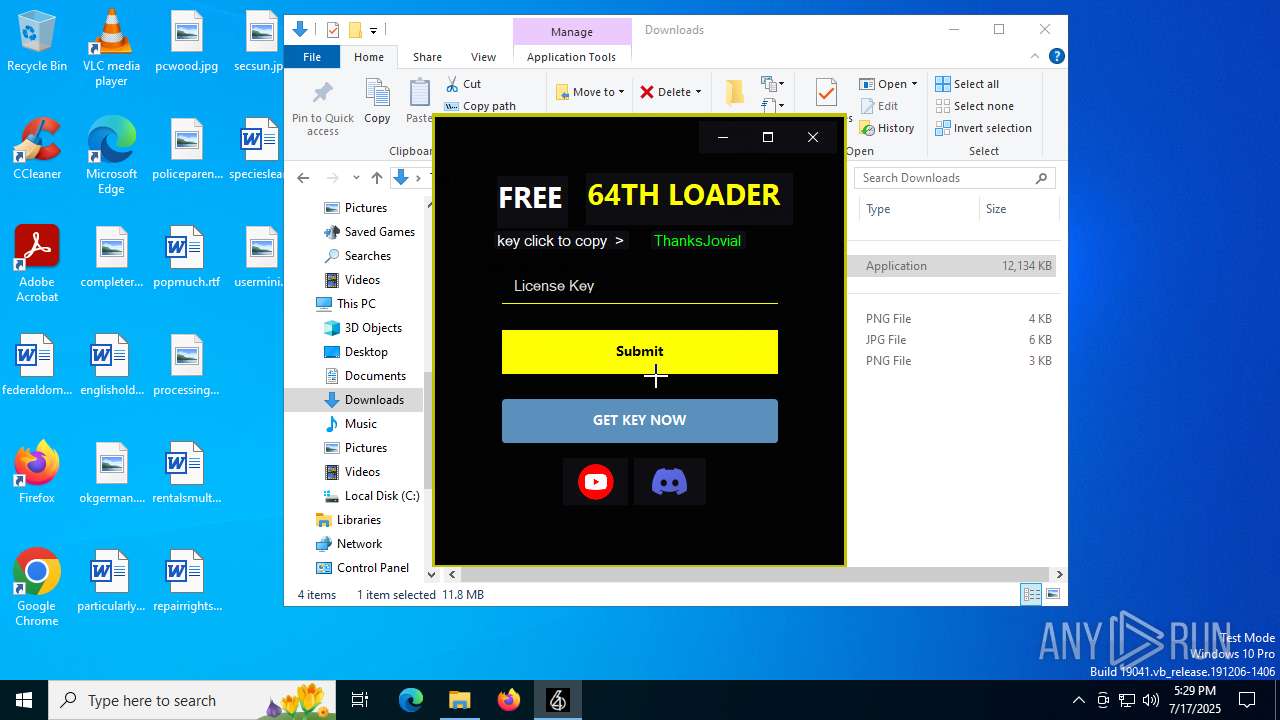Click Select none in ribbon
The width and height of the screenshot is (1280, 720).
pos(974,106)
